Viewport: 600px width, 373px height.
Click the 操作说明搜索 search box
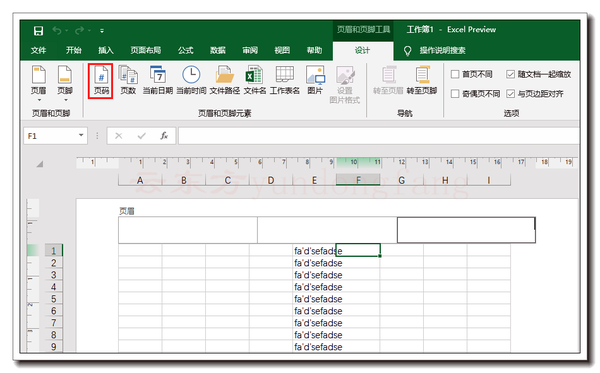[442, 50]
